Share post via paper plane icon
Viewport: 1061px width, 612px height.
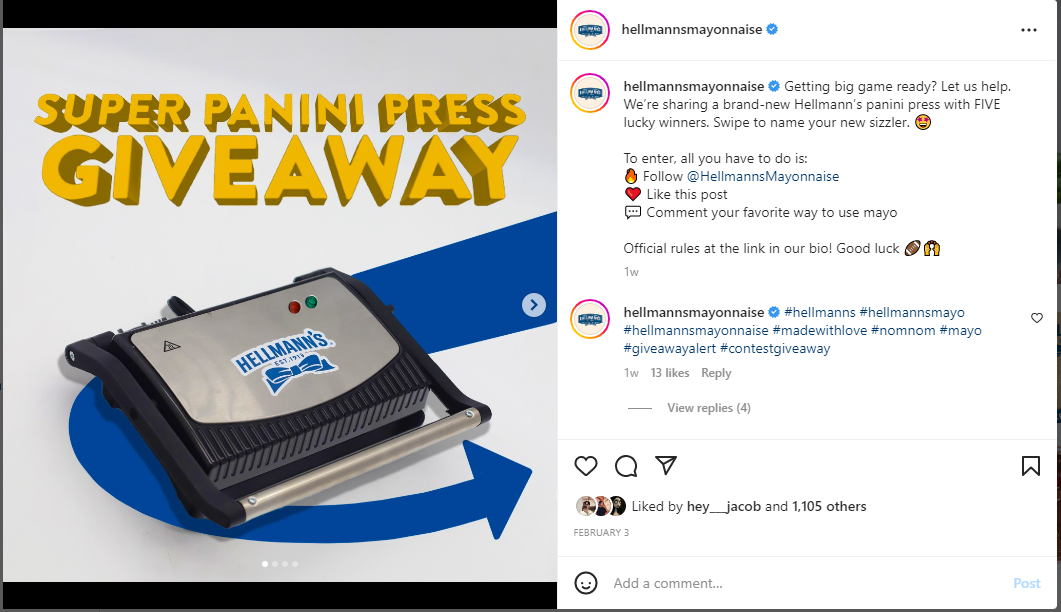(x=666, y=465)
